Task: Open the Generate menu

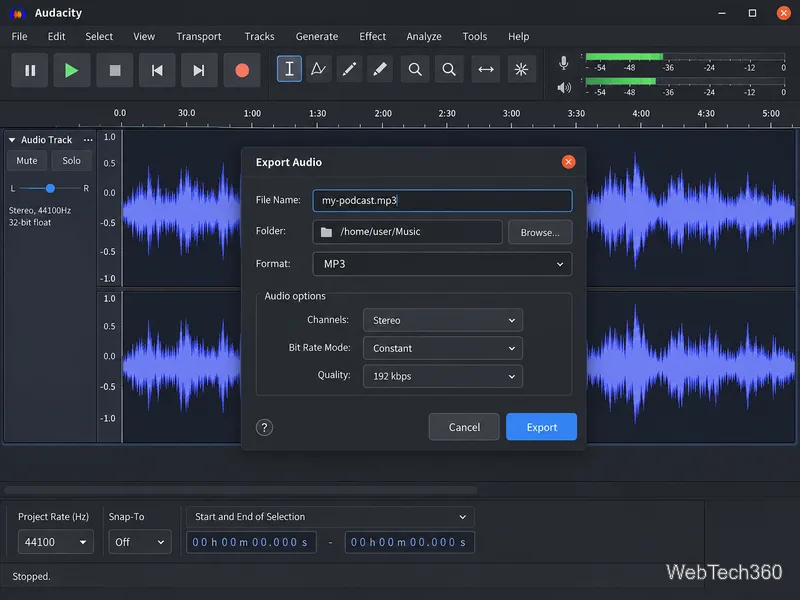Action: click(317, 36)
